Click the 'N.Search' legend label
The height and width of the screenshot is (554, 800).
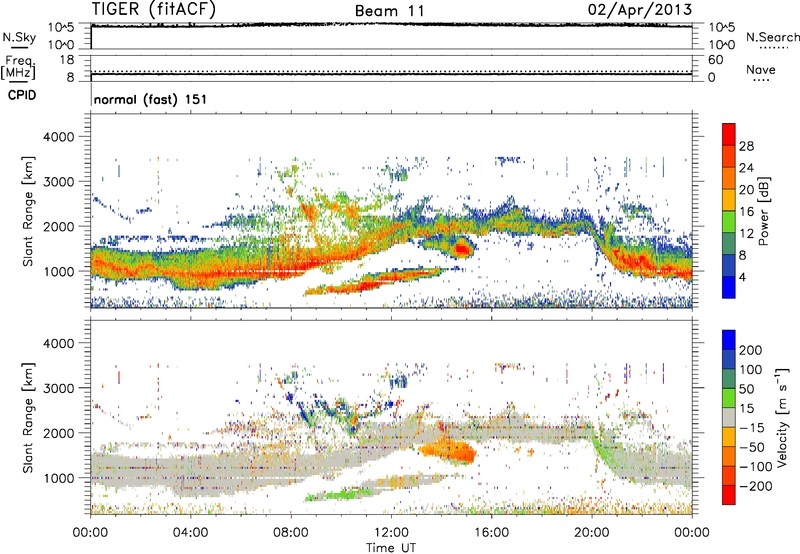(x=773, y=37)
